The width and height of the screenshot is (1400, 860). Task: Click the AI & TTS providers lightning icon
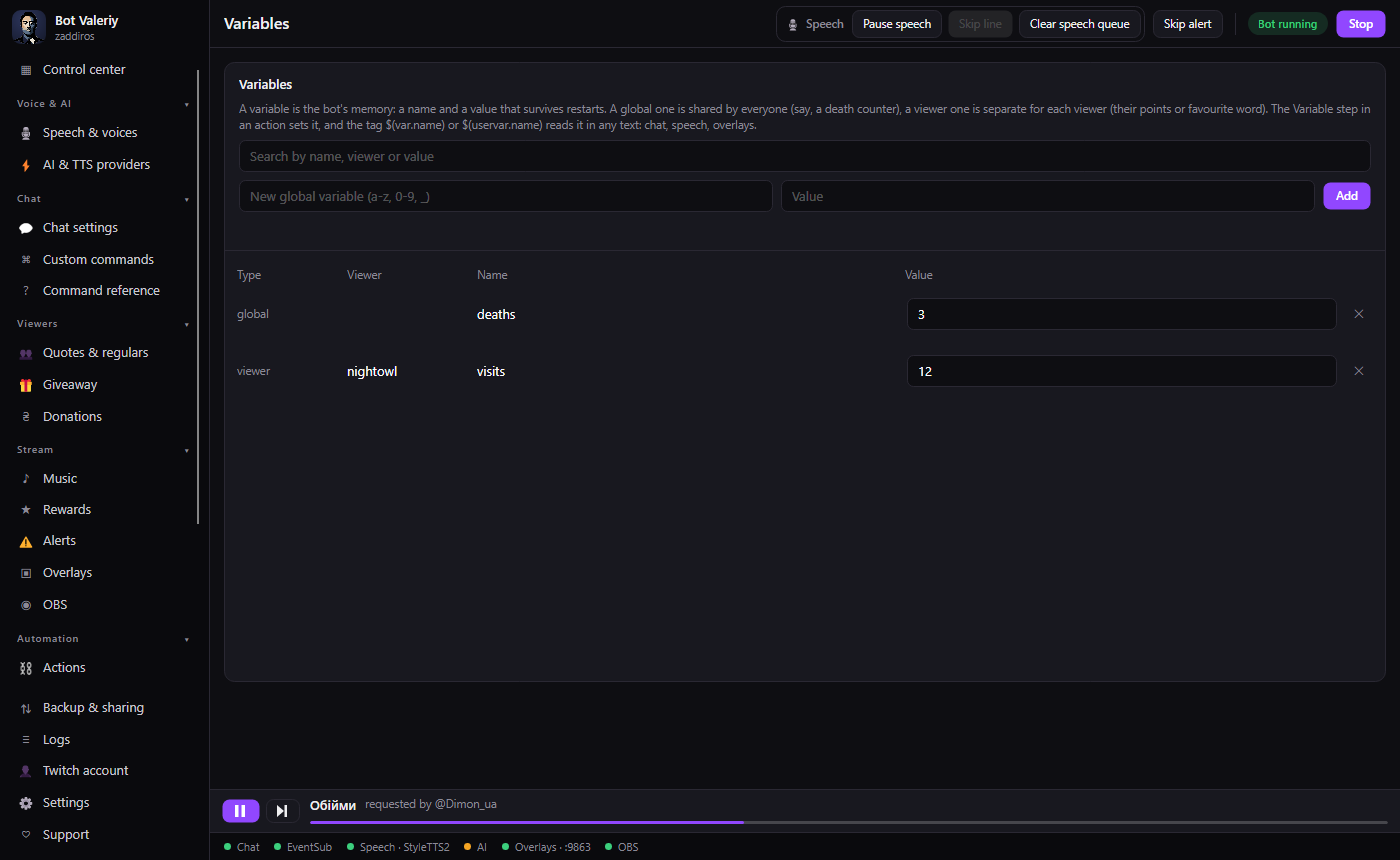point(26,165)
